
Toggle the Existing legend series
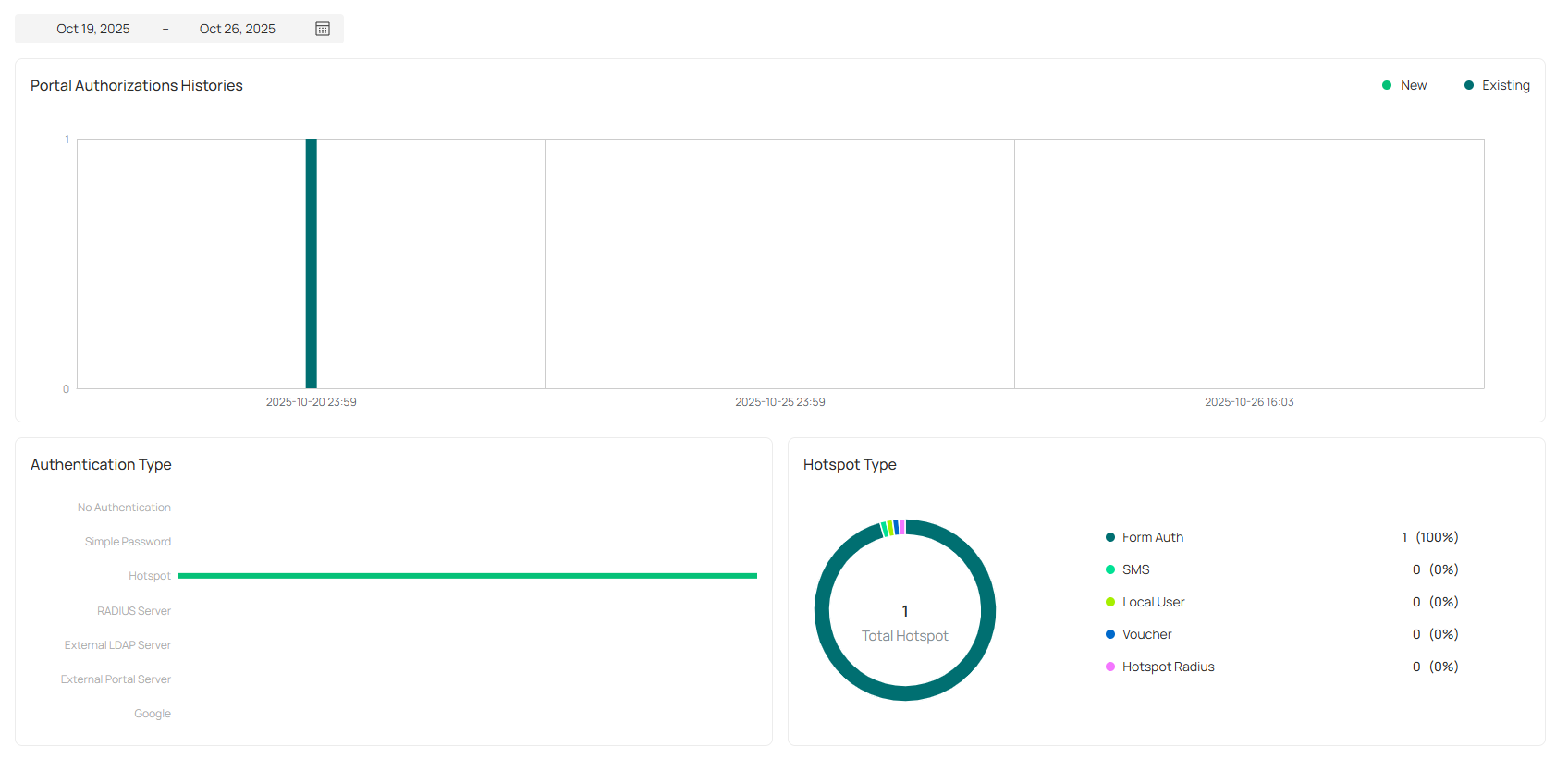coord(1497,85)
